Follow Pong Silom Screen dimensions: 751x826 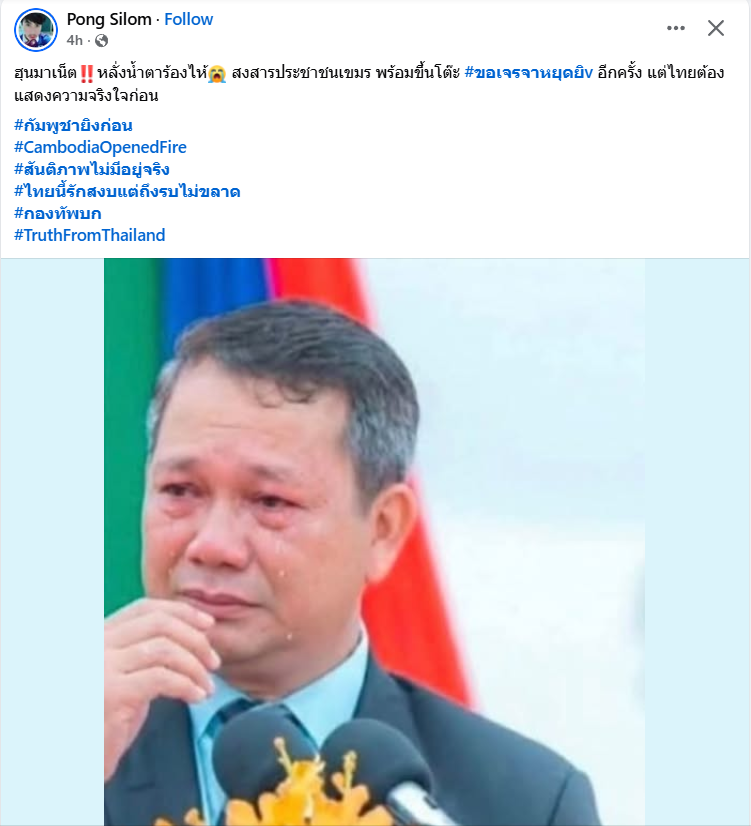(x=189, y=19)
